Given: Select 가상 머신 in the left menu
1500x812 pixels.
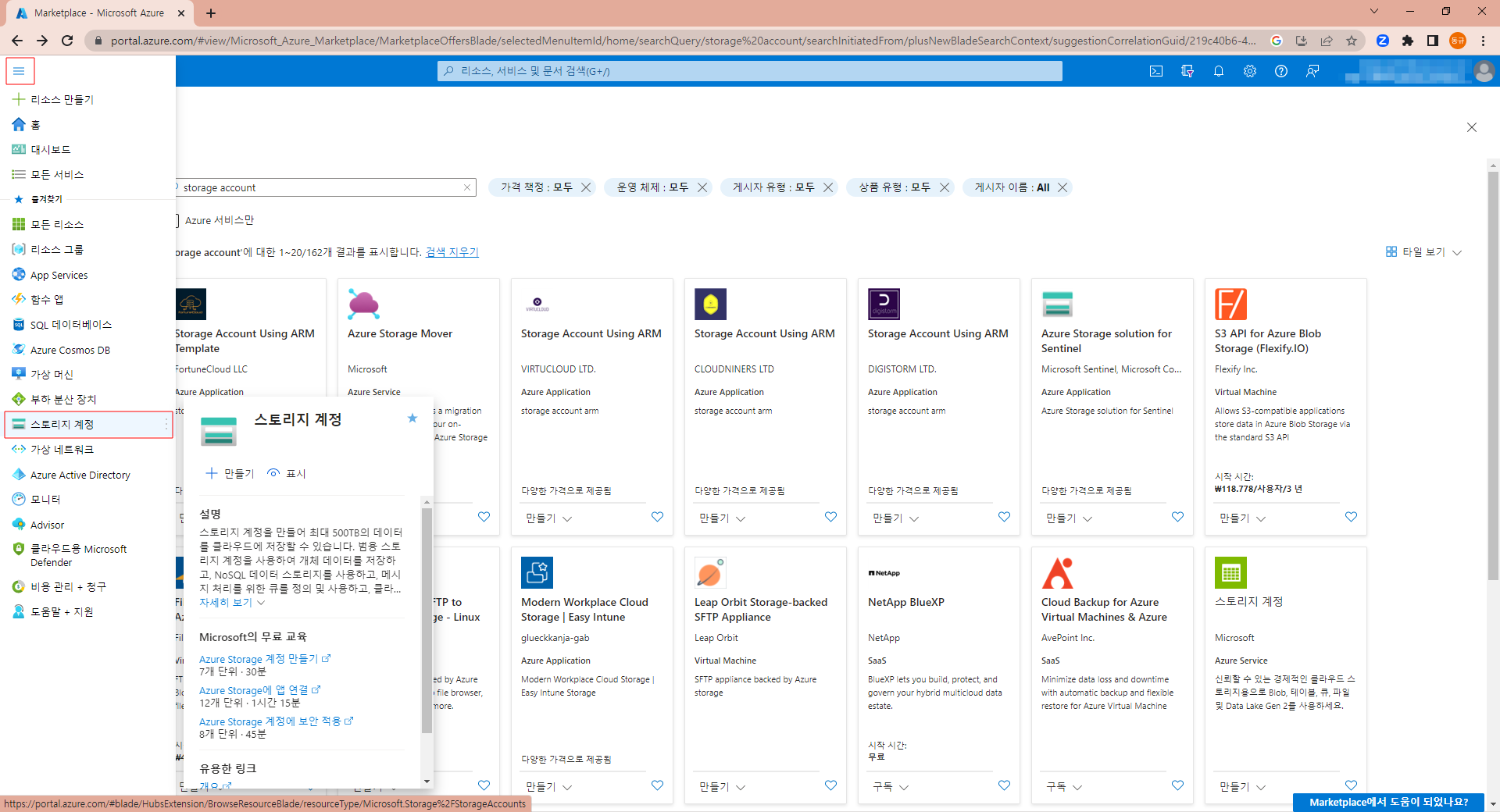Looking at the screenshot, I should (x=52, y=375).
